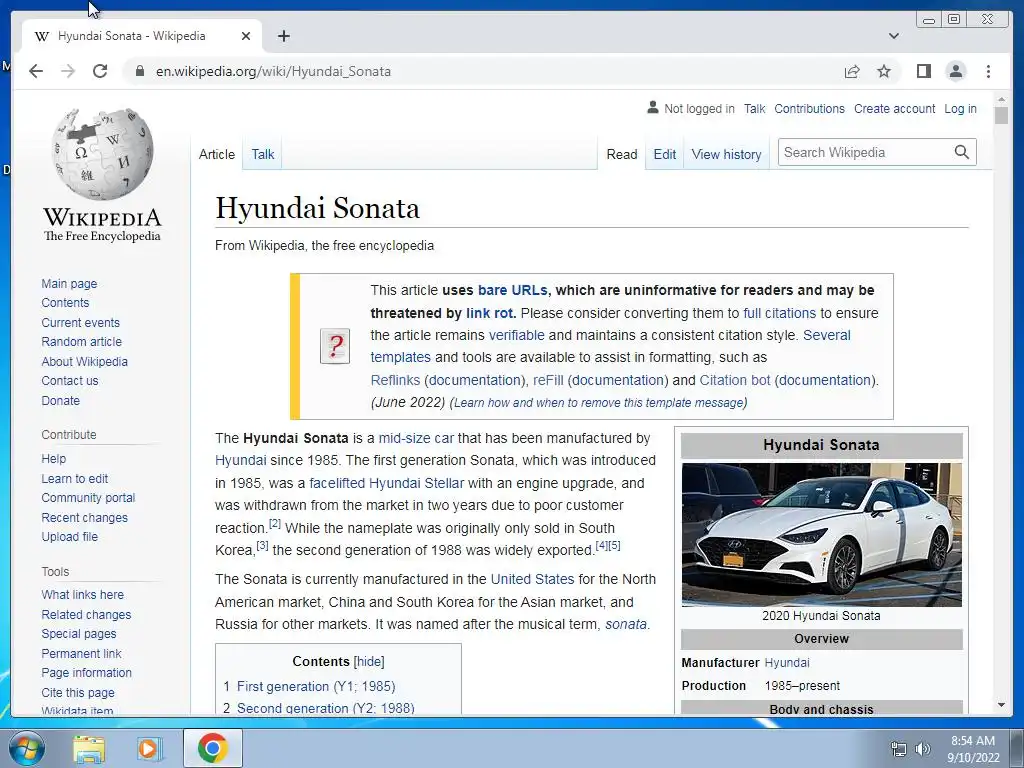Open the user Talk link in header
1024x768 pixels.
[x=754, y=108]
